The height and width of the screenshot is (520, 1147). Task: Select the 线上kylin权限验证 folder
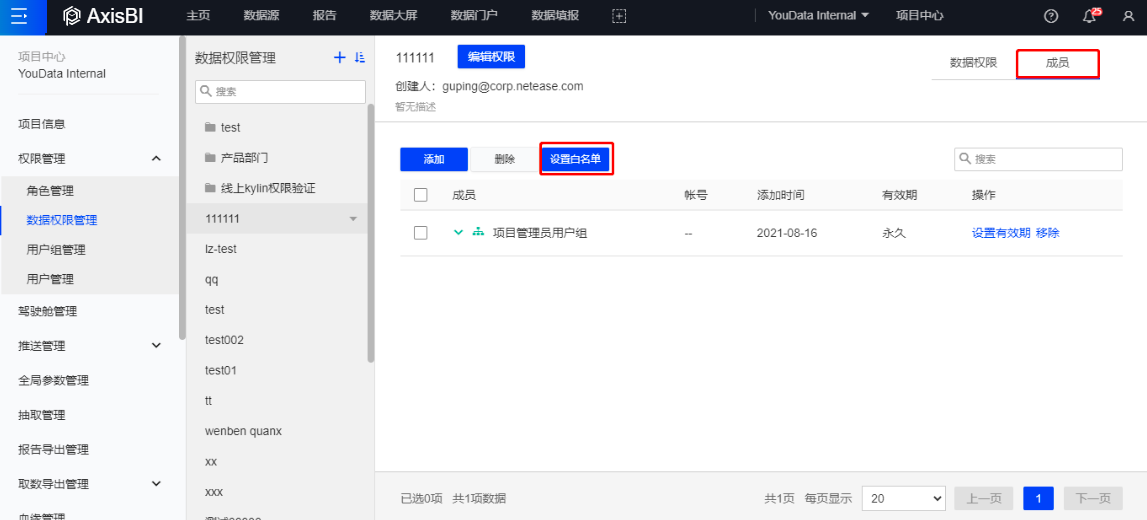(268, 188)
